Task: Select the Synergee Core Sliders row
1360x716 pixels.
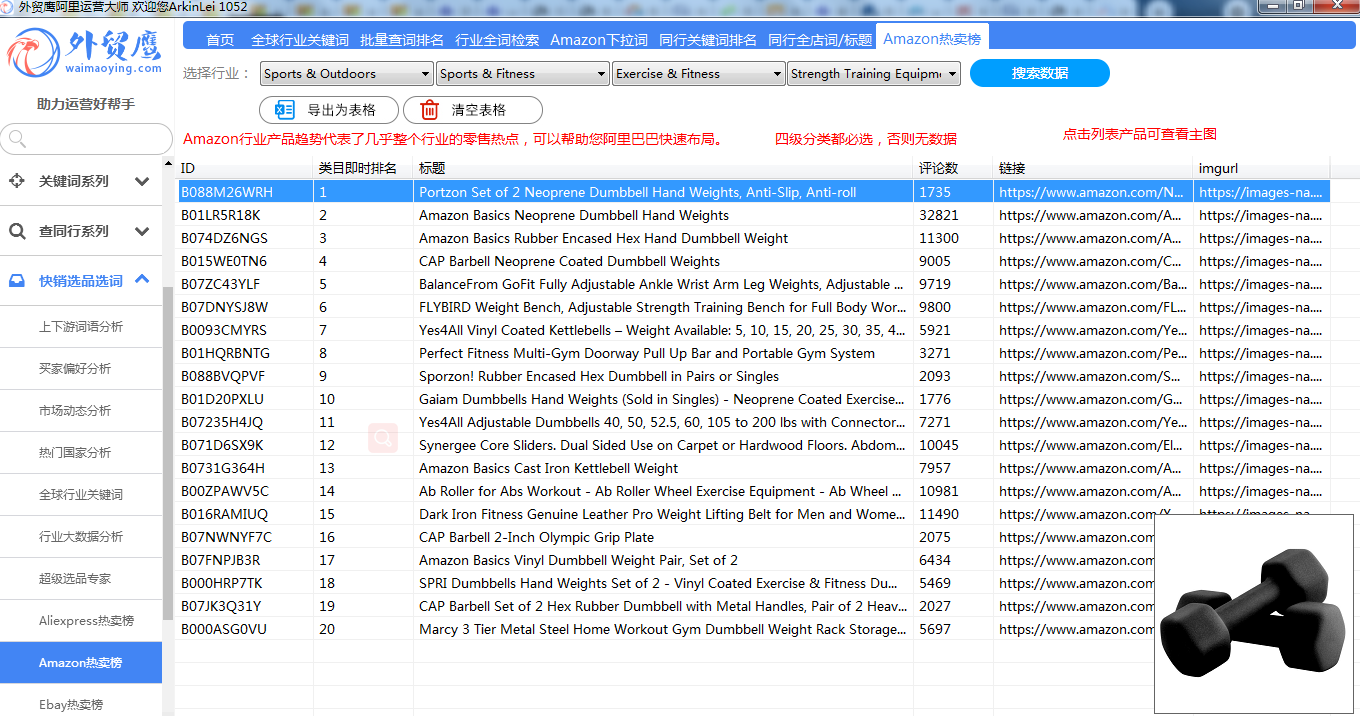Action: [753, 445]
